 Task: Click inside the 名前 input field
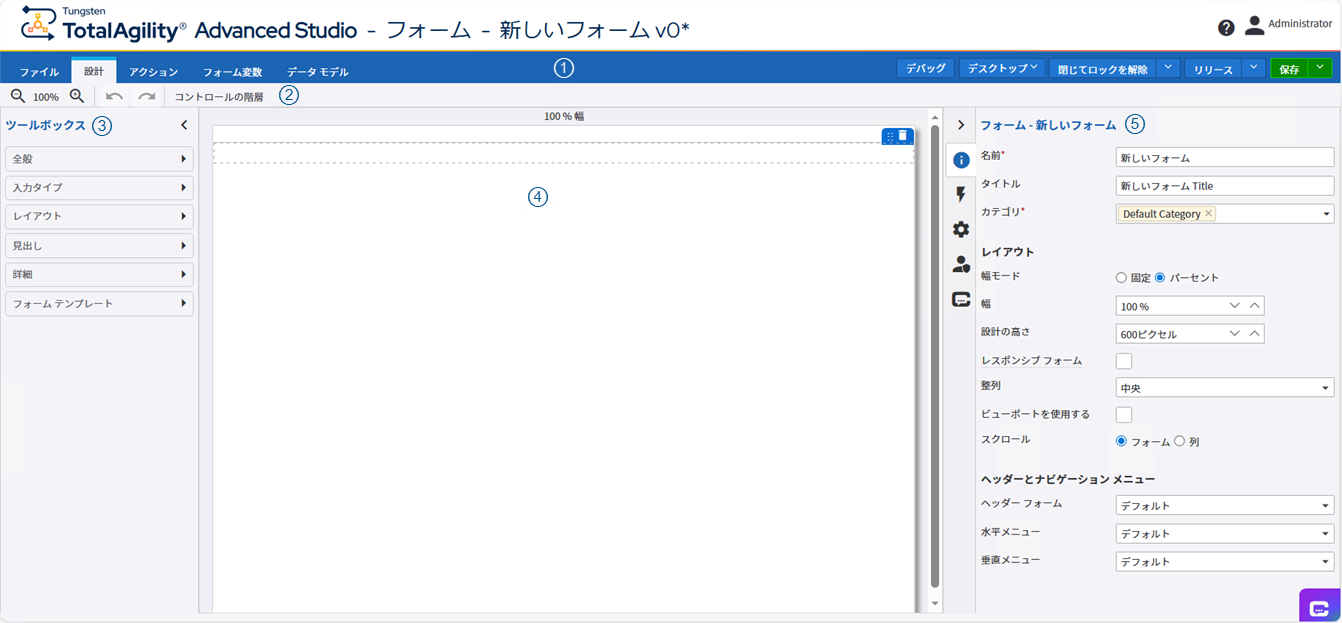(x=1224, y=156)
